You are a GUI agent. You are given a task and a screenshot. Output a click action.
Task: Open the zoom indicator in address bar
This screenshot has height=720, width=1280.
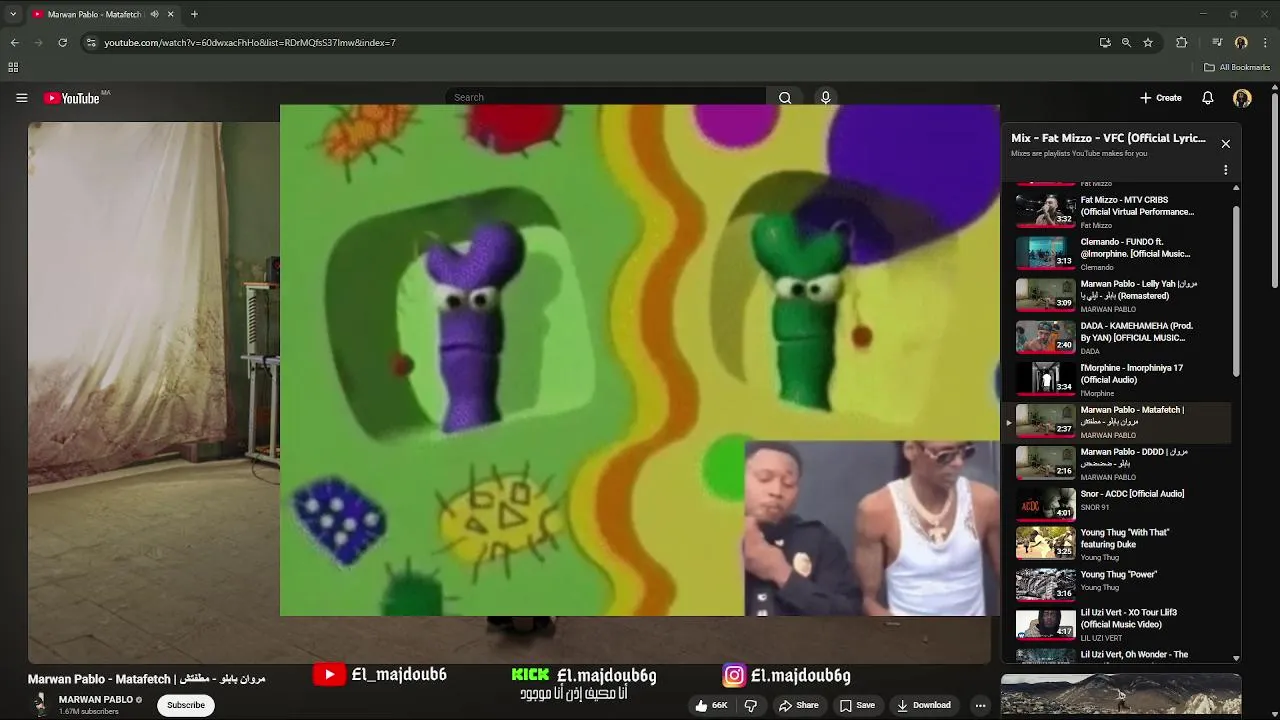pyautogui.click(x=1126, y=43)
